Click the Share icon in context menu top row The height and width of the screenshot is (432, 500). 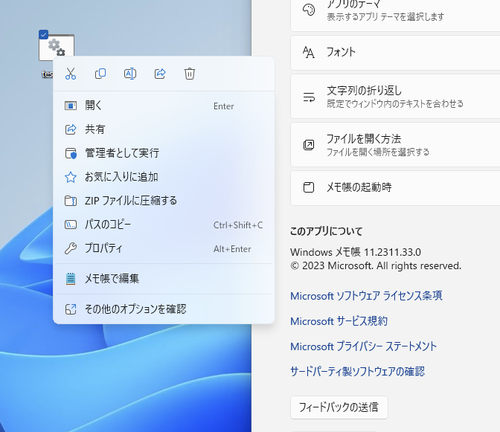point(160,73)
